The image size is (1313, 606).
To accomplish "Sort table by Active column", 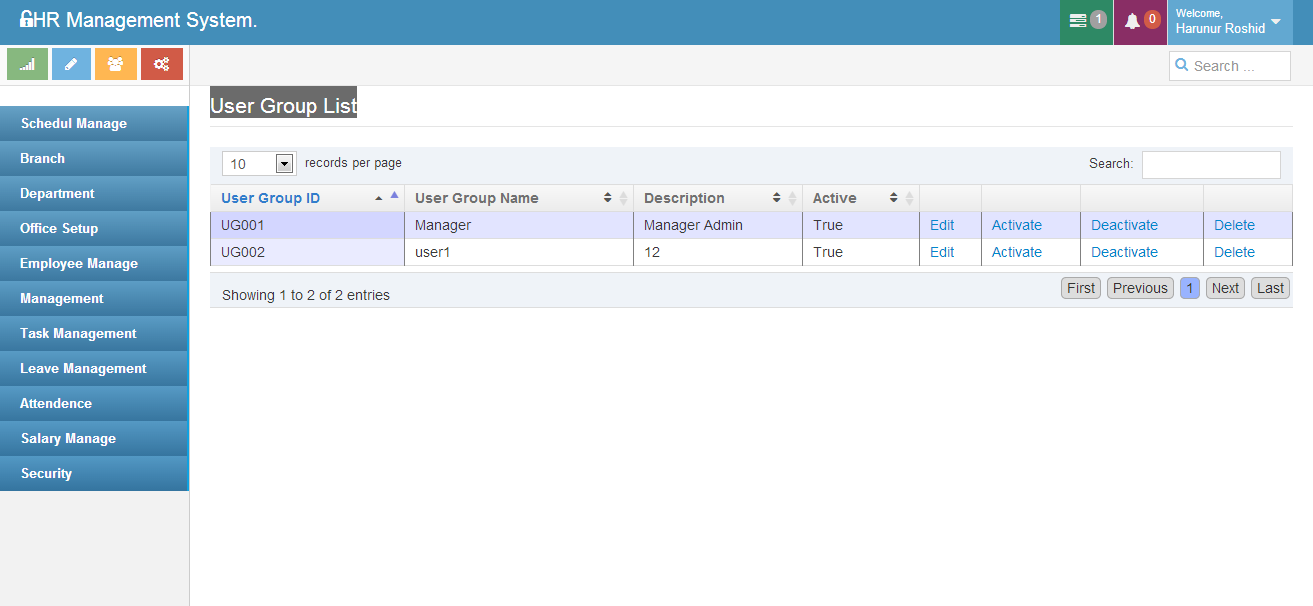I will 860,198.
